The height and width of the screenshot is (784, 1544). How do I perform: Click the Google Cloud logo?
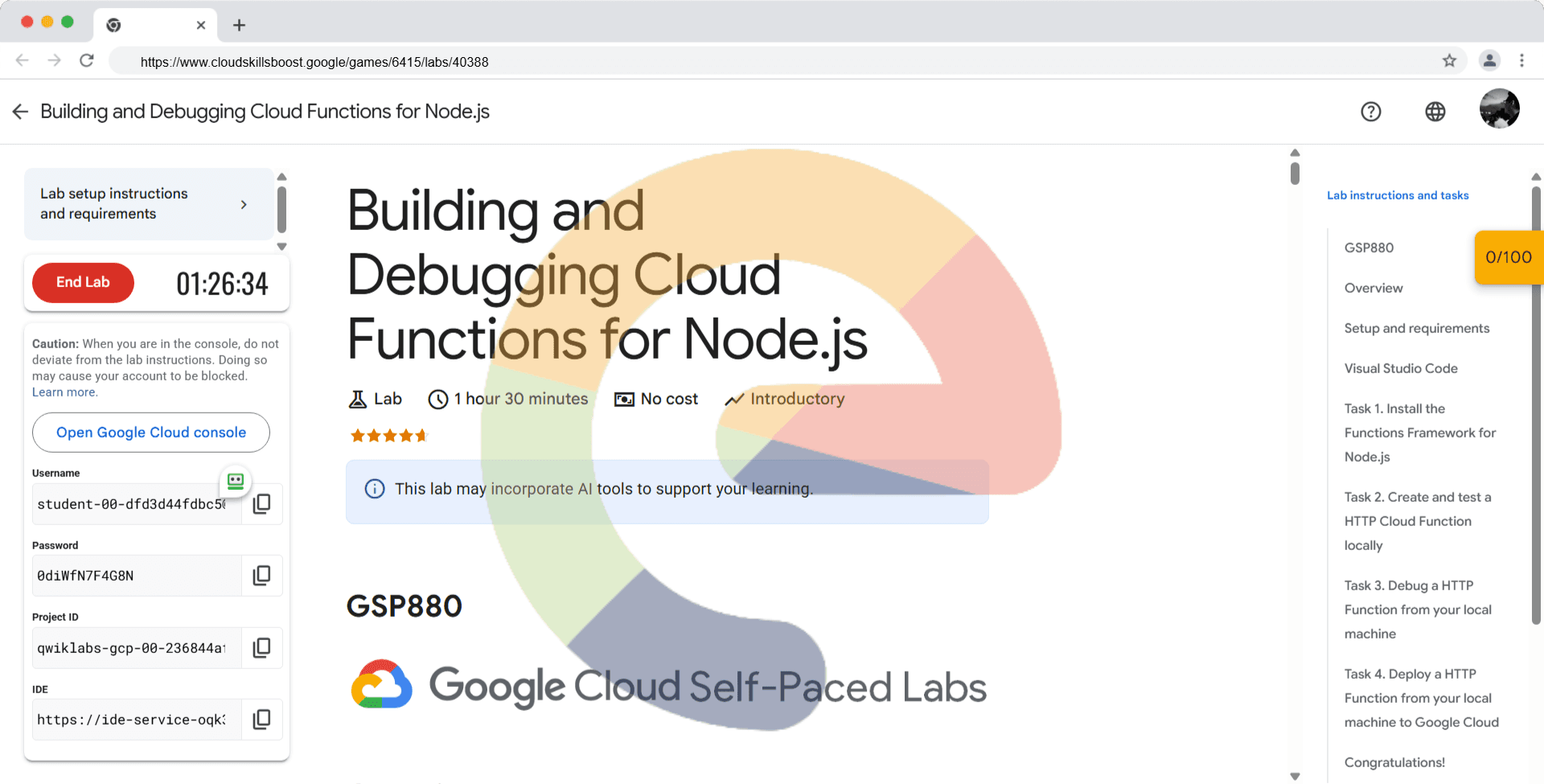click(382, 684)
